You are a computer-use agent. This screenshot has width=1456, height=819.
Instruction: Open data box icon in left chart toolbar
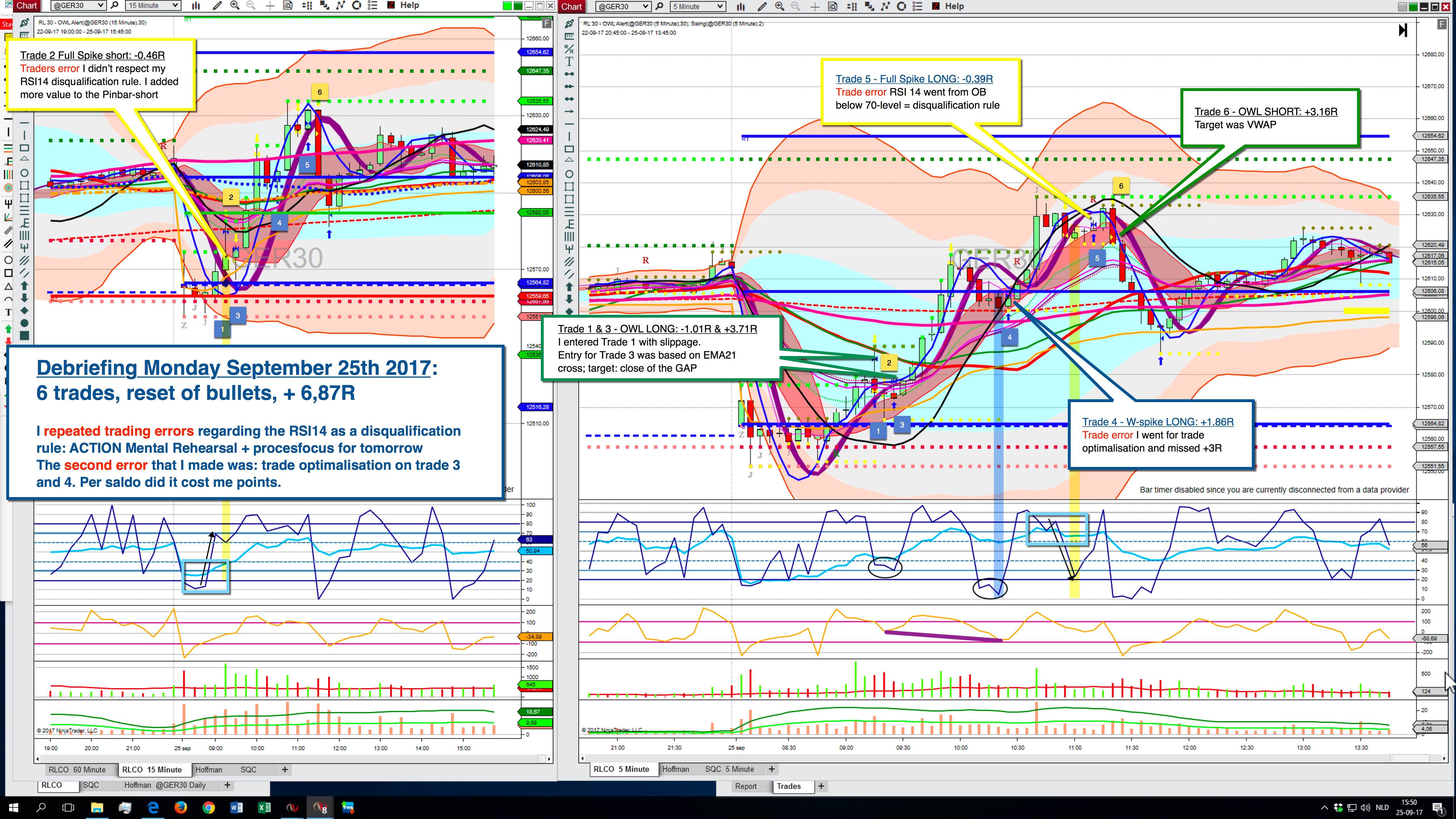288,6
